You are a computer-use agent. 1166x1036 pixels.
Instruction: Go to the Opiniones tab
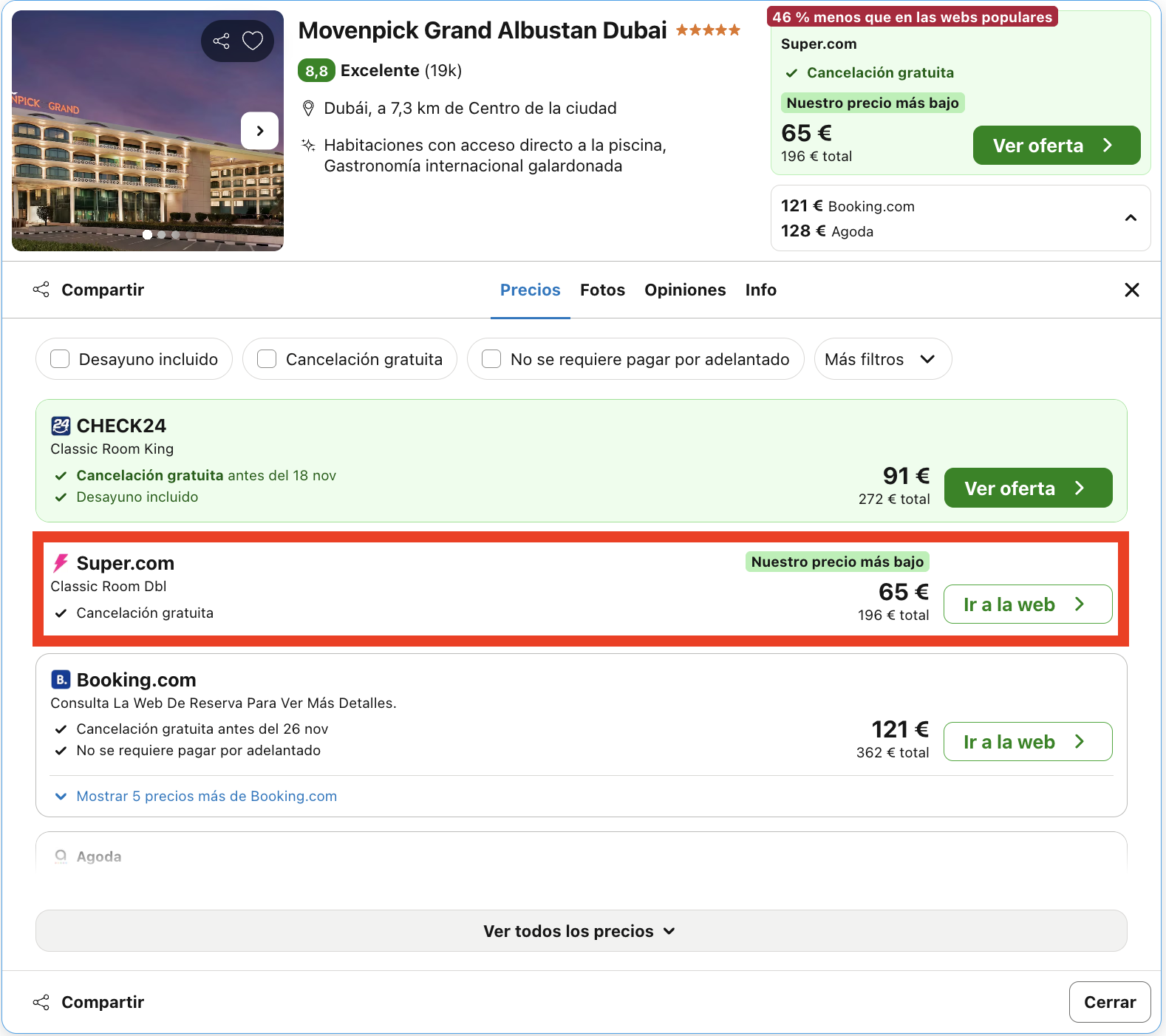(x=685, y=290)
